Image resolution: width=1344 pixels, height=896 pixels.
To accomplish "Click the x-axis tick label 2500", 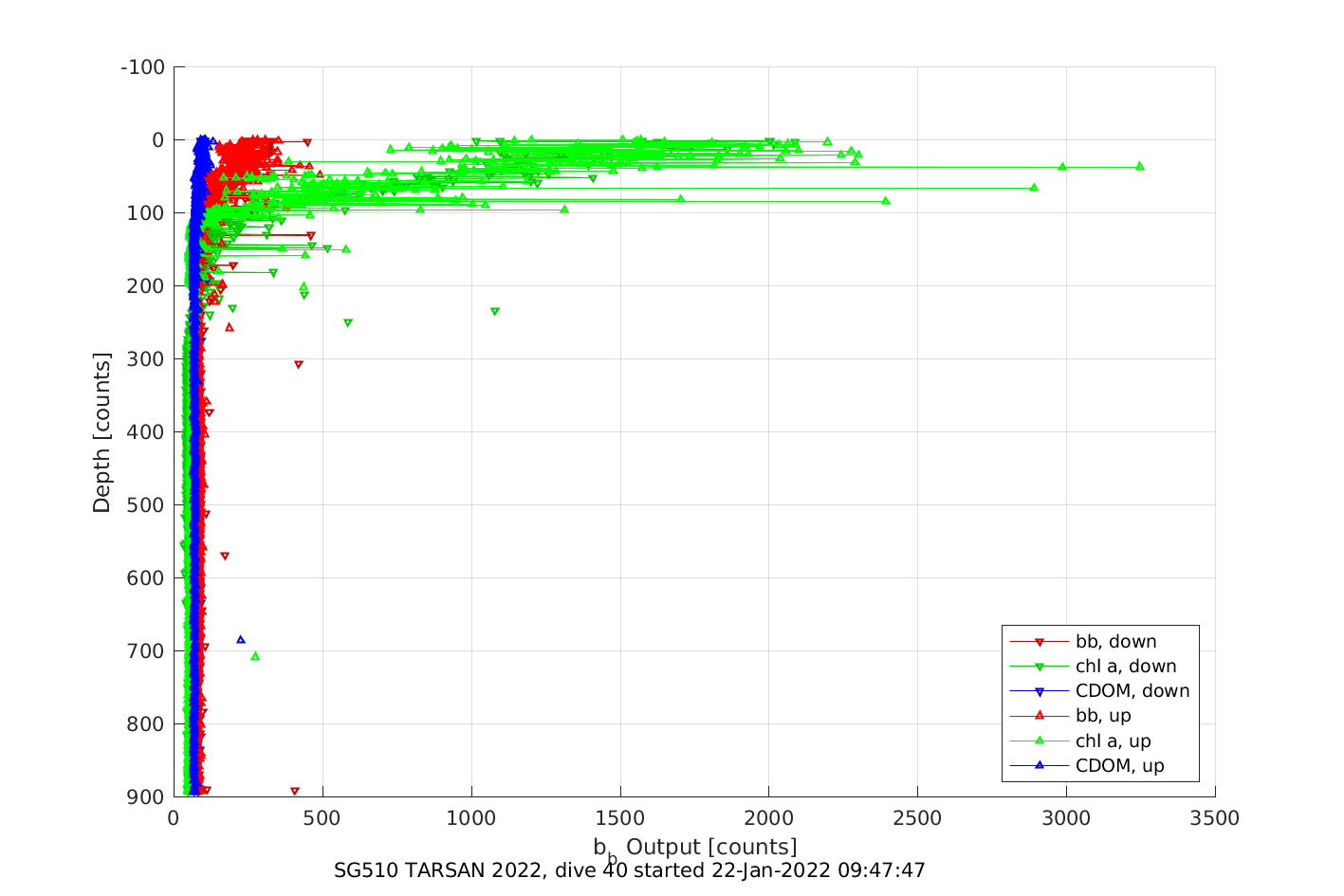I will pyautogui.click(x=917, y=818).
